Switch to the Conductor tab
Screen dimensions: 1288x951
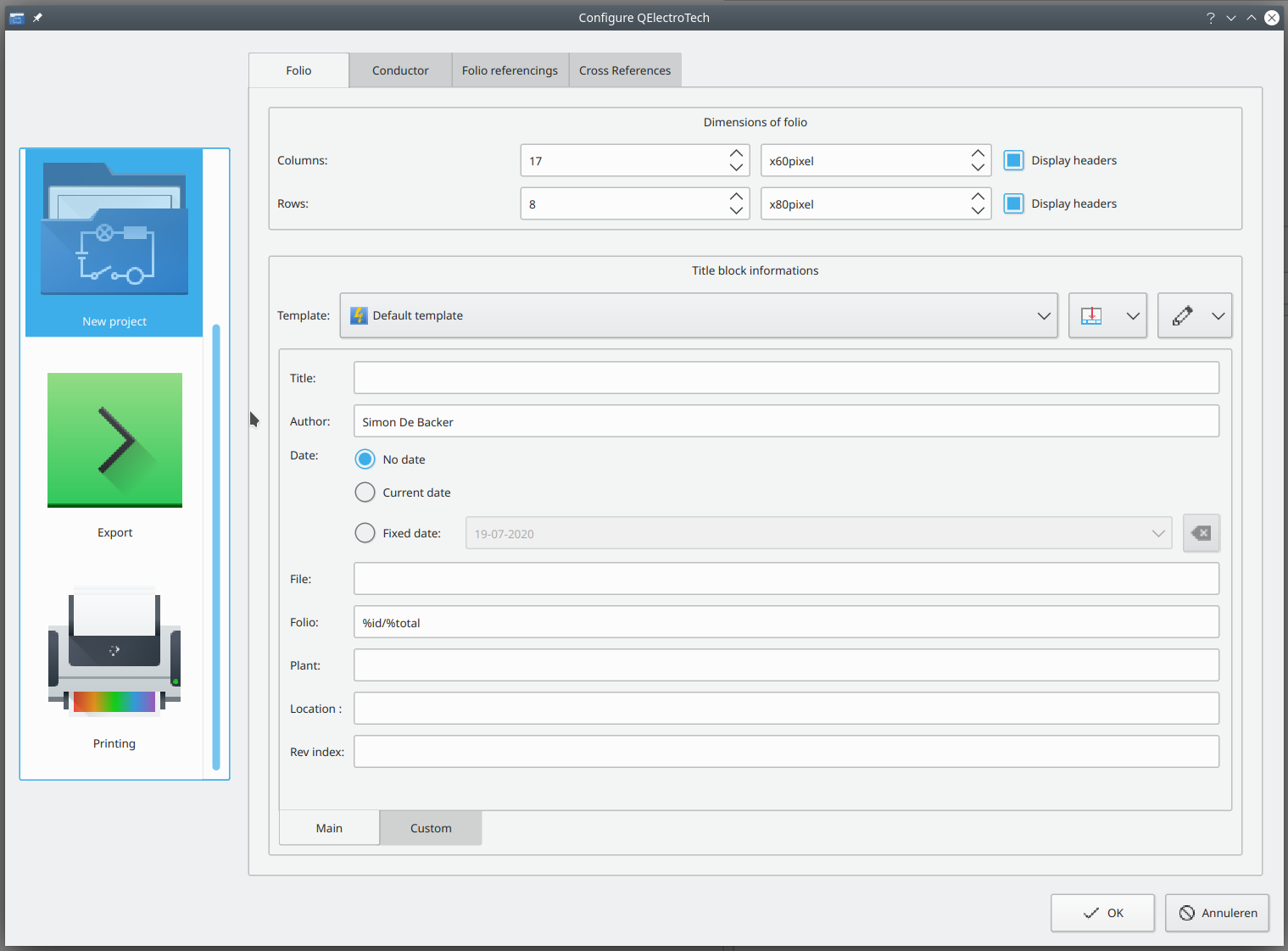pyautogui.click(x=400, y=70)
